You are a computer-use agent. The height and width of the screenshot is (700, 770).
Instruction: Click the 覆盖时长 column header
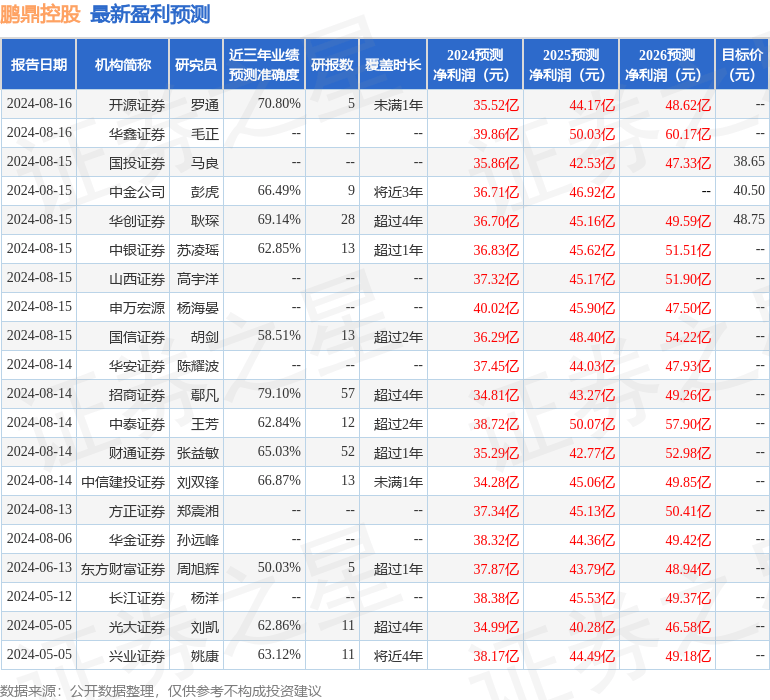click(x=393, y=64)
